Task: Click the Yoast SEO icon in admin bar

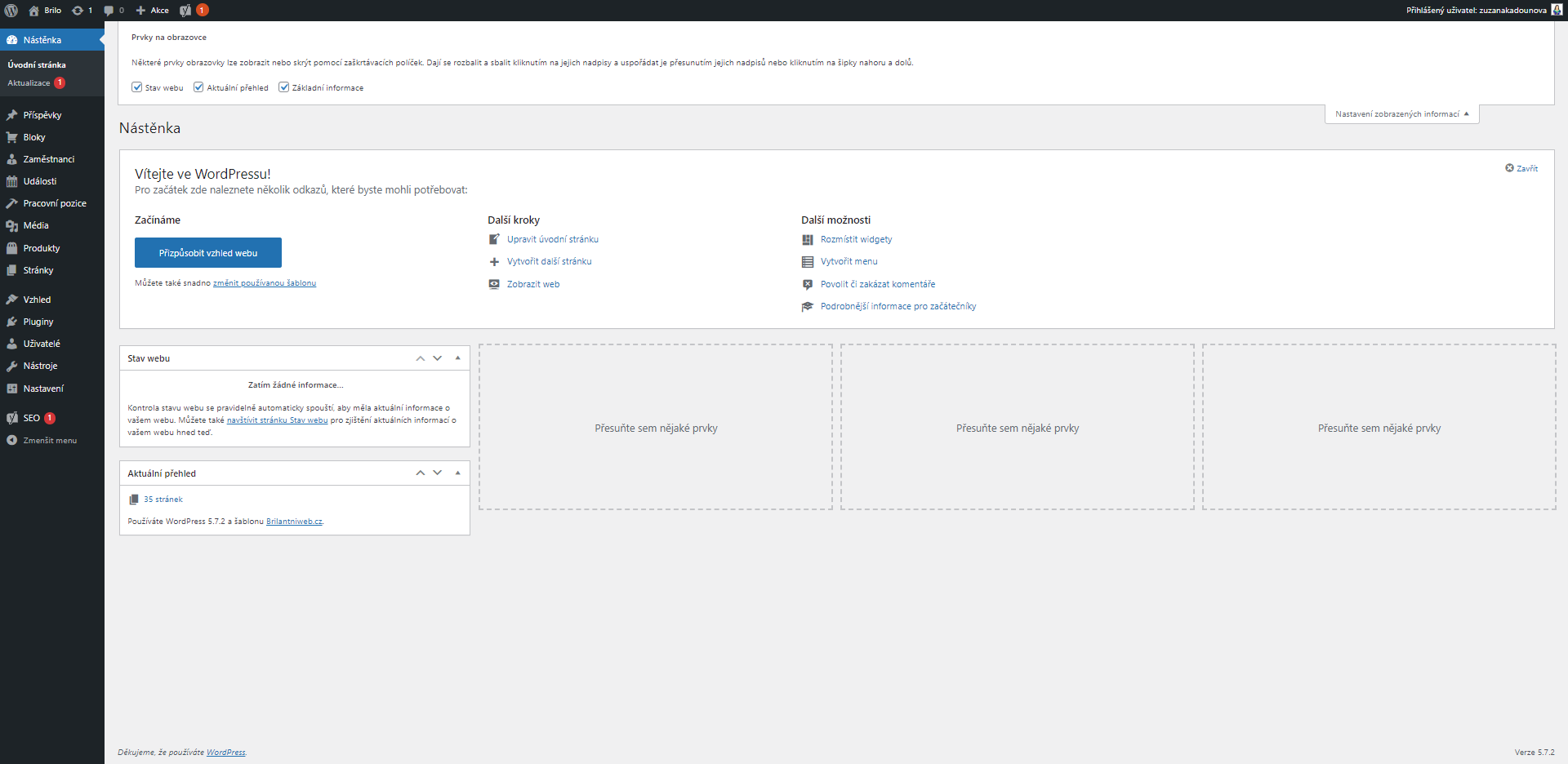Action: [x=186, y=11]
